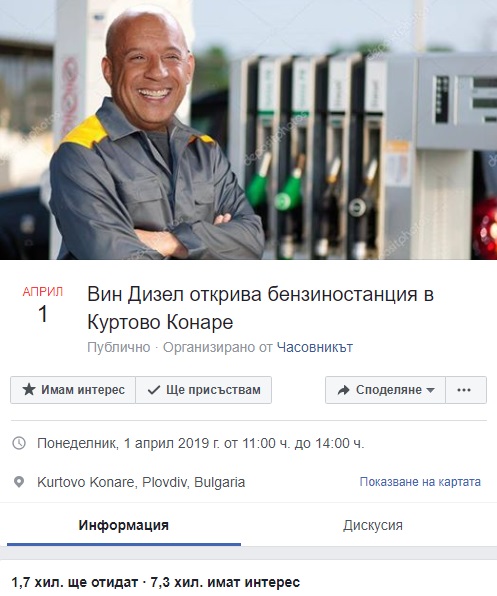497x596 pixels.
Task: Open the organizer link Часовникът
Action: 315,347
